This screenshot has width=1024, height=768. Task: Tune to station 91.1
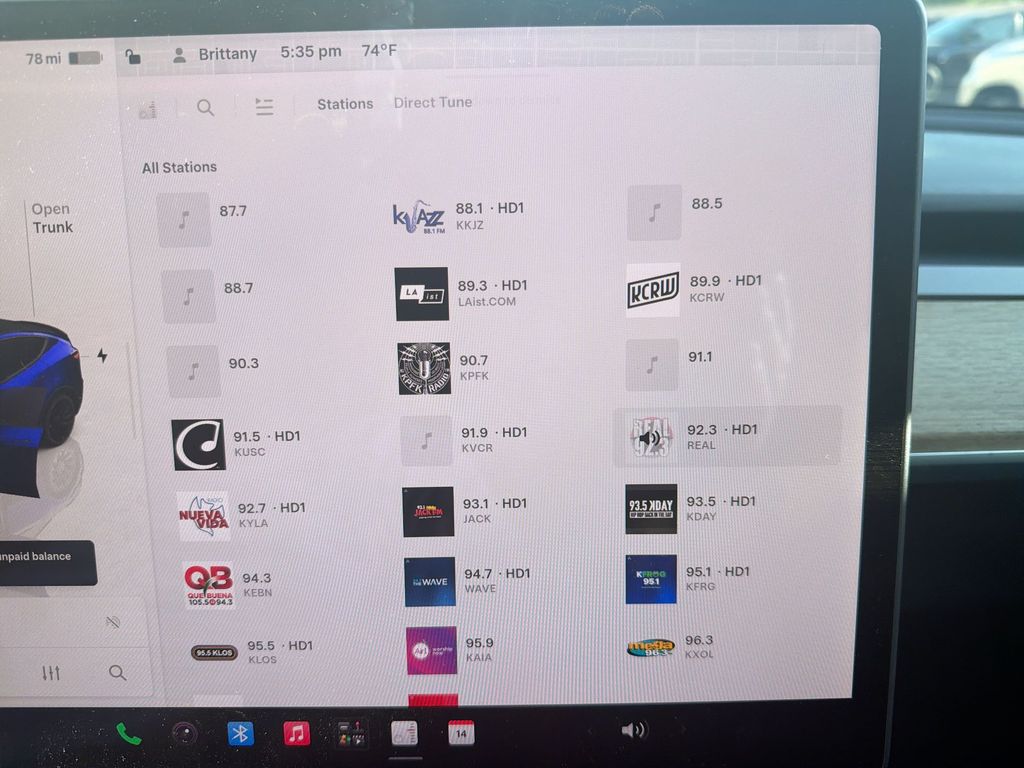click(670, 364)
